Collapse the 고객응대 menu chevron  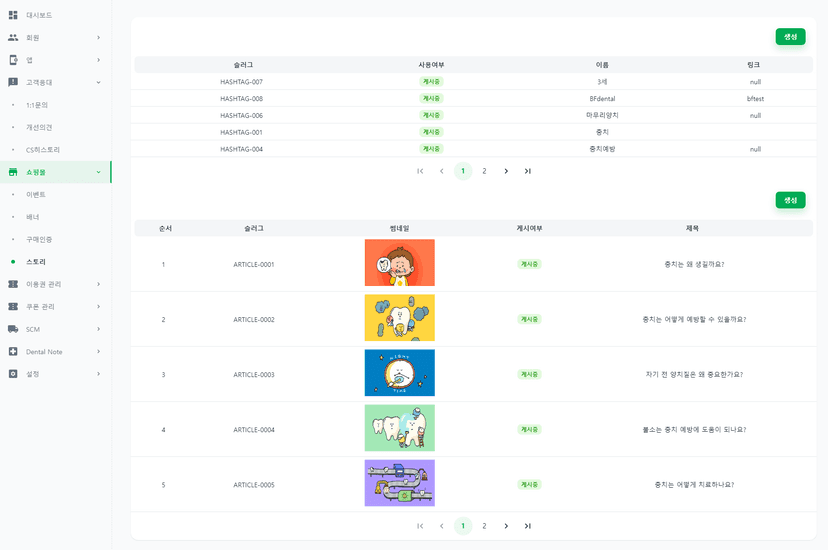click(x=98, y=82)
